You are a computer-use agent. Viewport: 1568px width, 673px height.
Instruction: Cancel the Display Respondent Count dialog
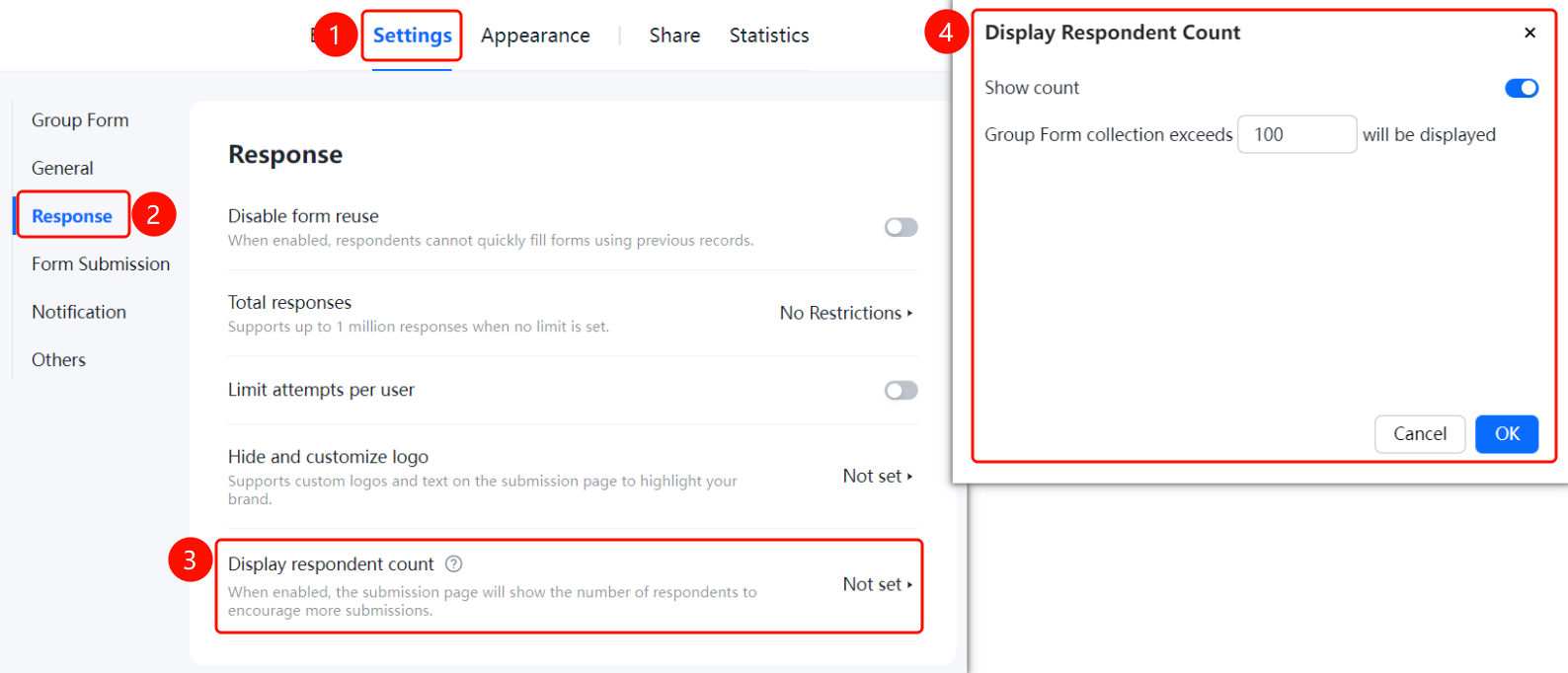click(x=1420, y=434)
